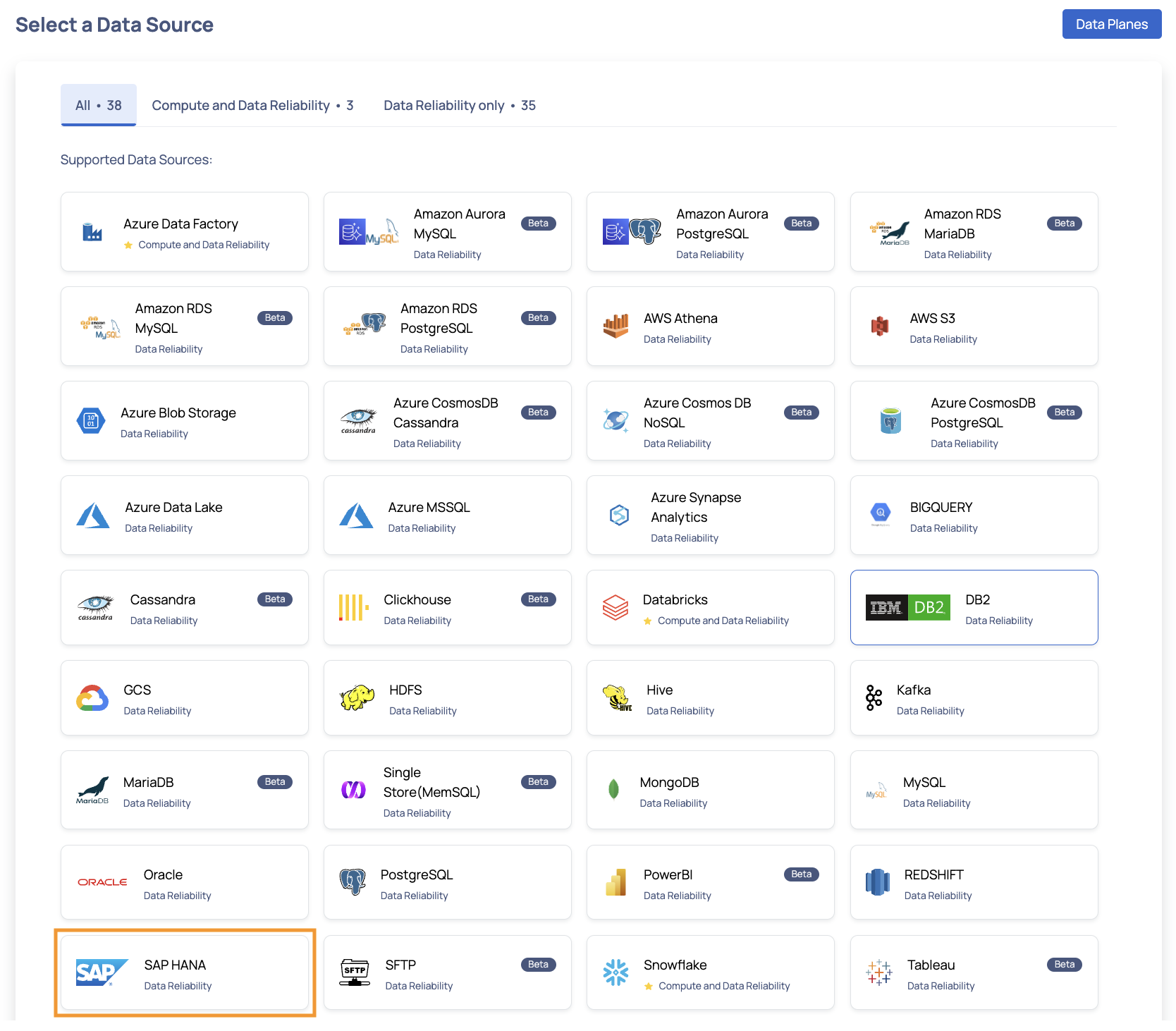Viewport: 1176px width, 1031px height.
Task: Click the Azure Blob Storage title
Action: (178, 413)
